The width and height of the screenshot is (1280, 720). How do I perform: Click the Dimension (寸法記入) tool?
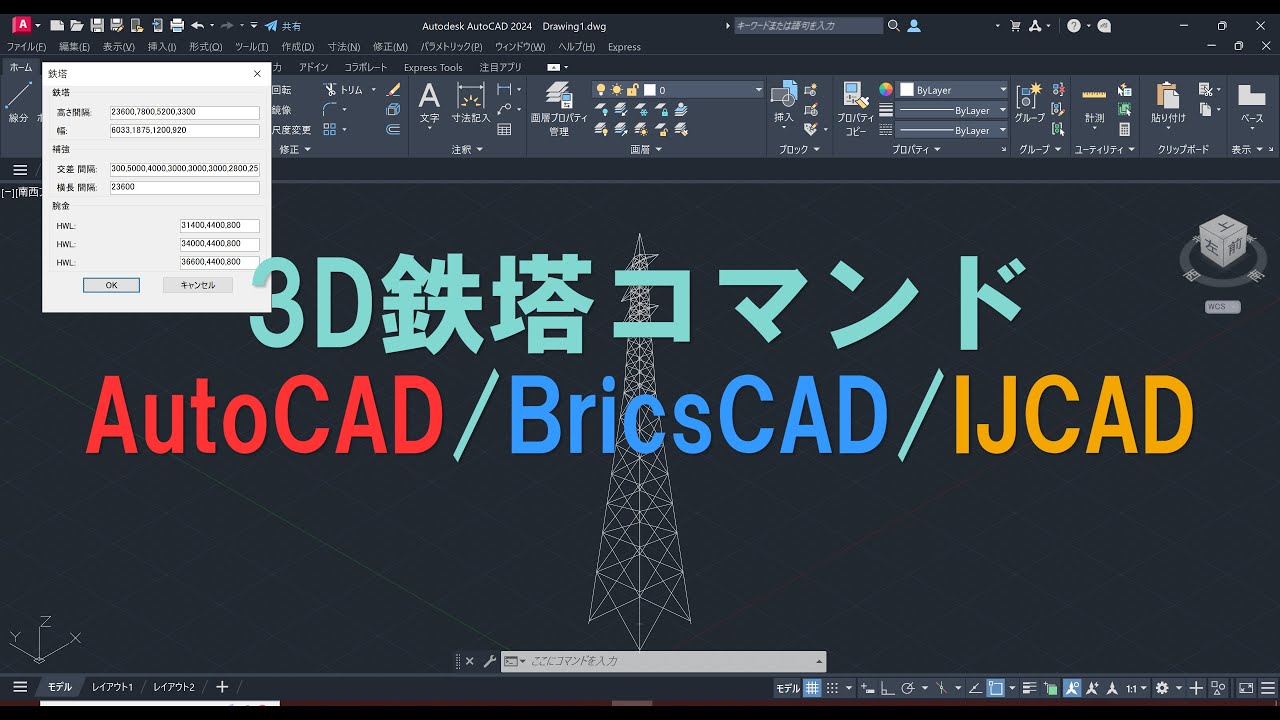pyautogui.click(x=471, y=103)
